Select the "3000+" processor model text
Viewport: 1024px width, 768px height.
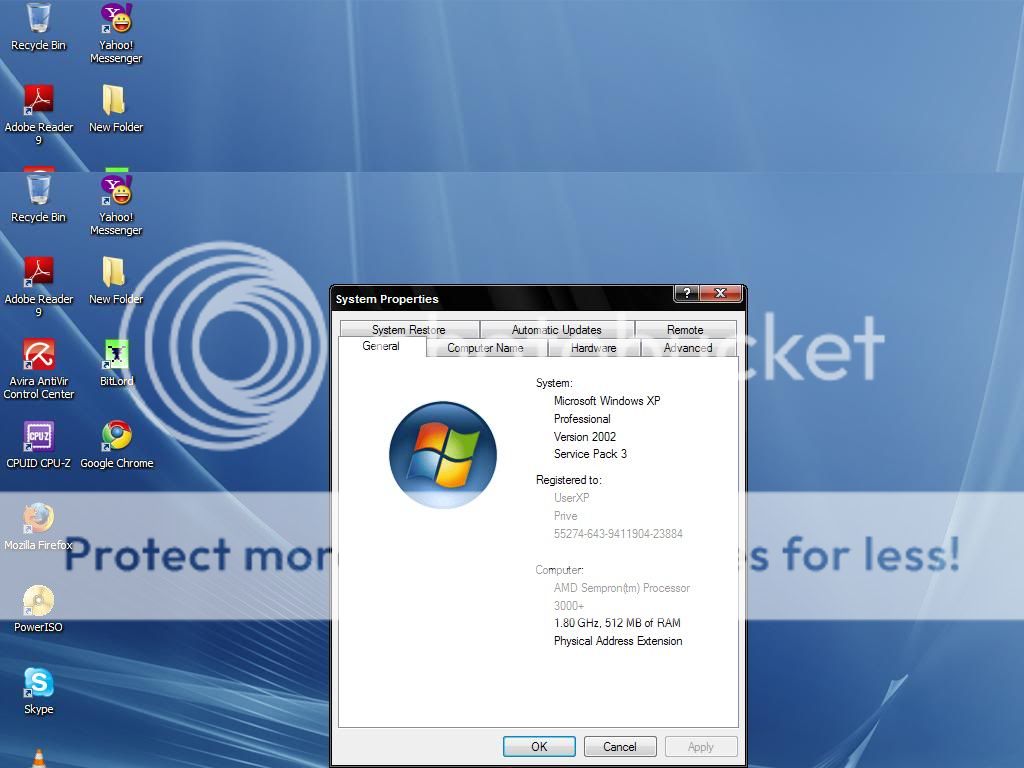(x=569, y=605)
